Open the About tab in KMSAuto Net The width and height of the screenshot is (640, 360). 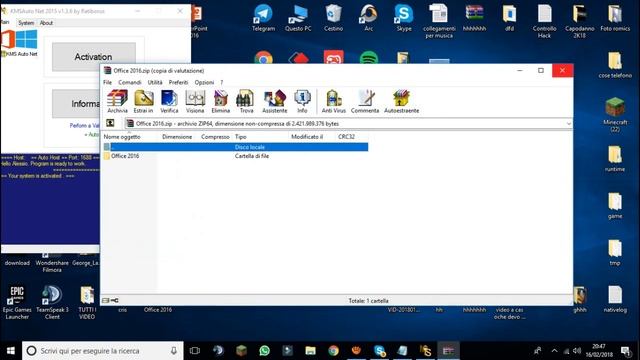46,23
